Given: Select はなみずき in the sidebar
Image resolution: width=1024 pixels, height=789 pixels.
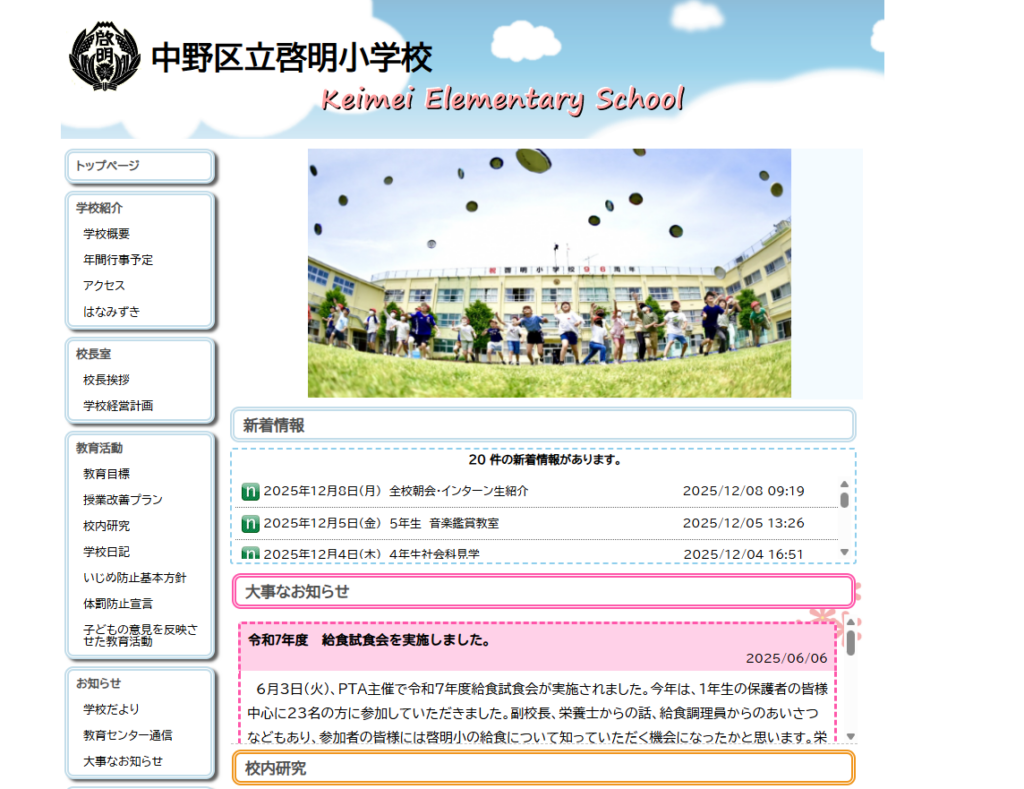Looking at the screenshot, I should (111, 312).
